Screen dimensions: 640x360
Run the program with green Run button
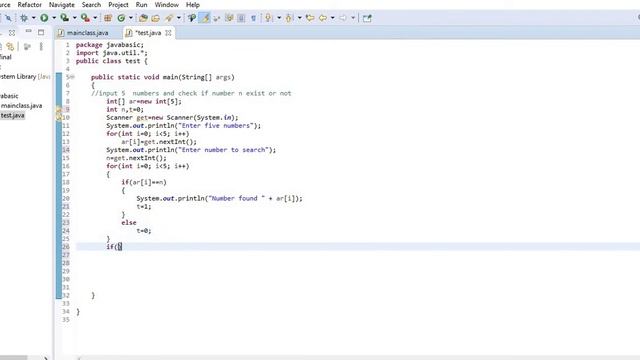(44, 18)
